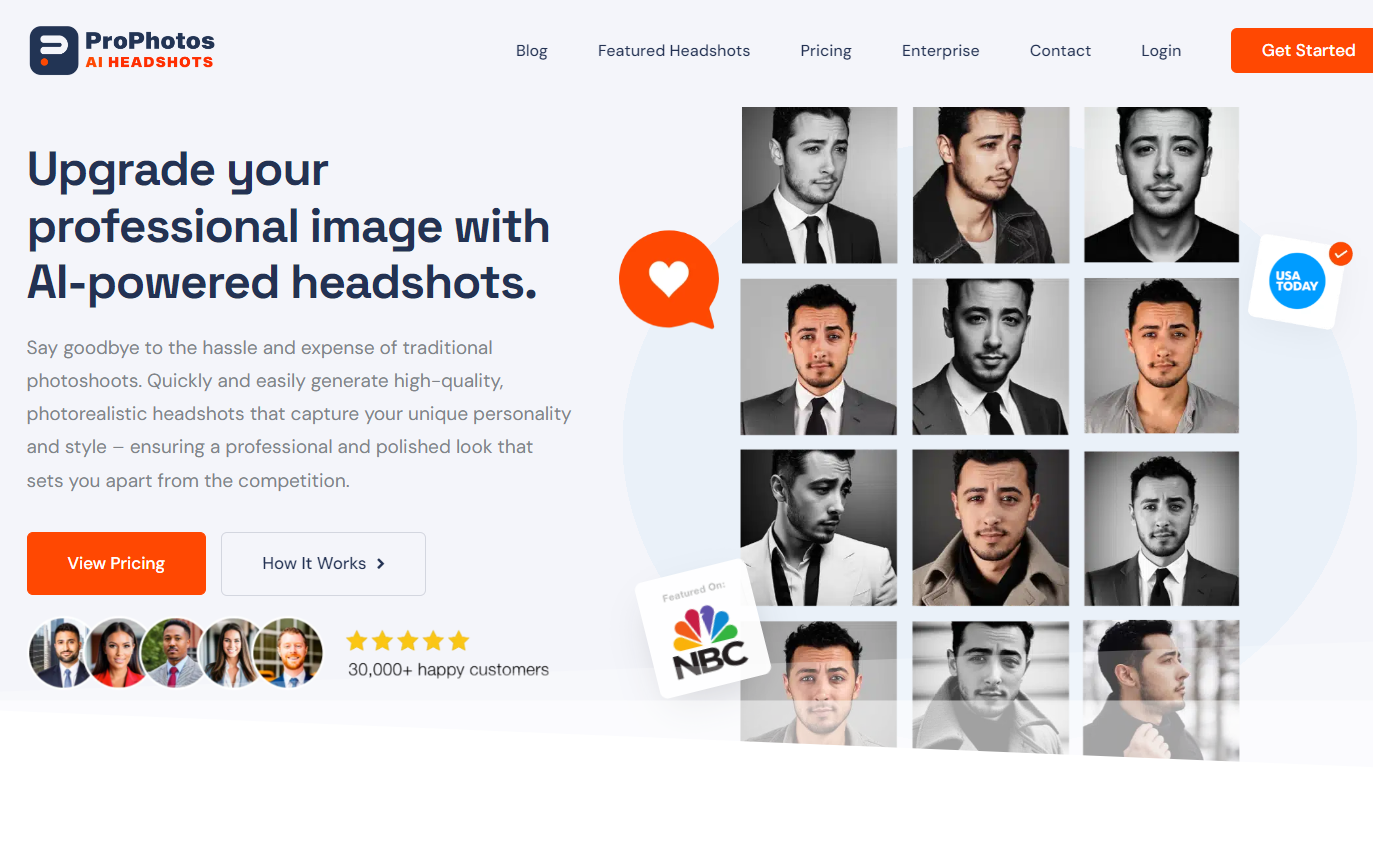1373x852 pixels.
Task: Click the orange heart speech bubble icon
Action: point(669,279)
